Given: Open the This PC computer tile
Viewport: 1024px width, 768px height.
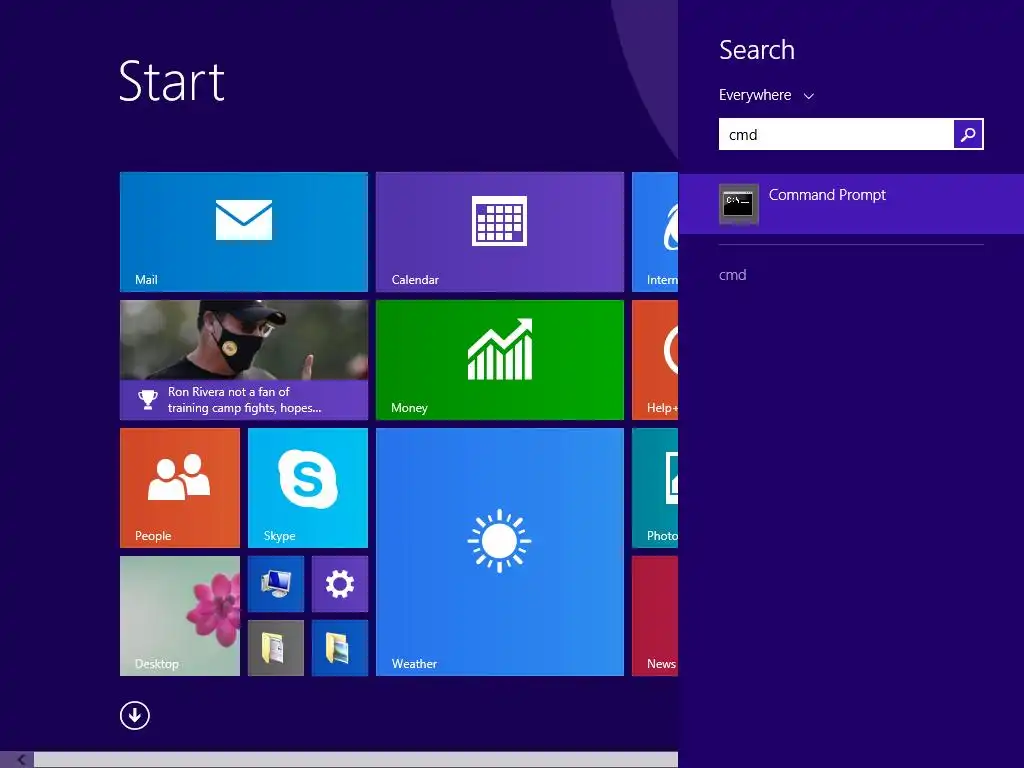Looking at the screenshot, I should pyautogui.click(x=276, y=584).
